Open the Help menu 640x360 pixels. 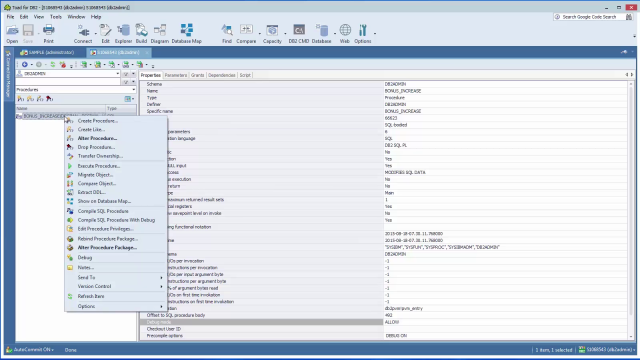click(x=96, y=17)
